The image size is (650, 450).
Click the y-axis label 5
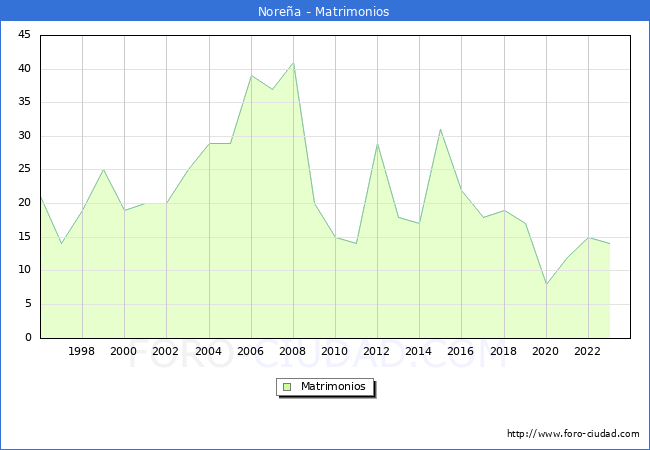coord(28,304)
